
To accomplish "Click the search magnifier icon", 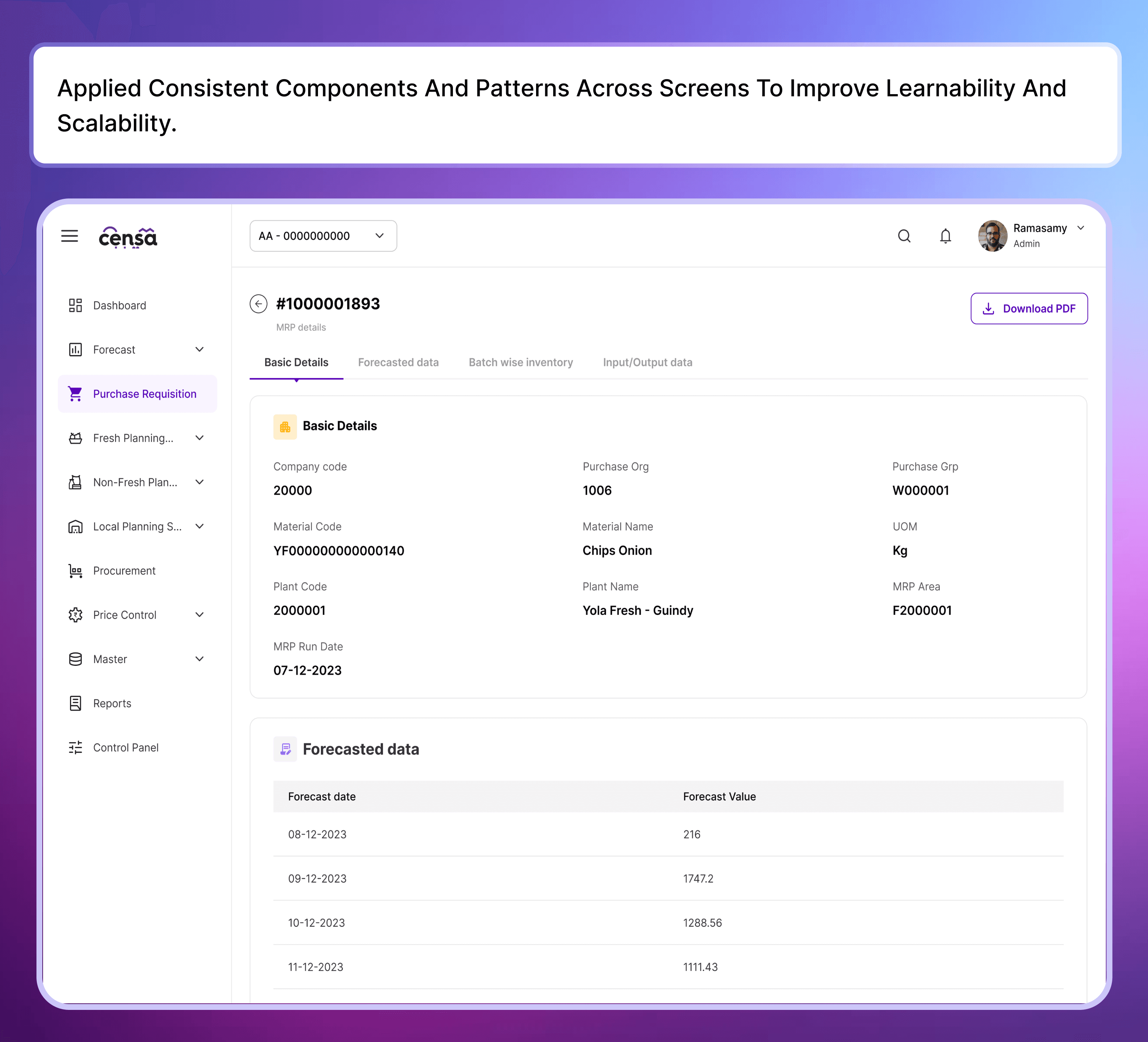I will tap(904, 236).
